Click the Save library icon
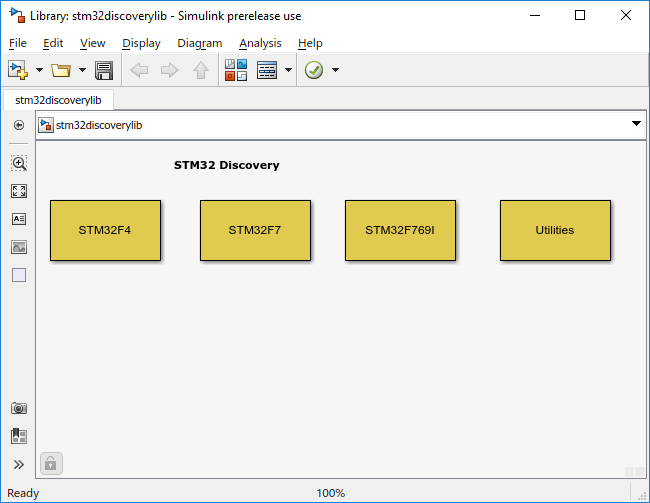The height and width of the screenshot is (503, 650). [x=103, y=70]
